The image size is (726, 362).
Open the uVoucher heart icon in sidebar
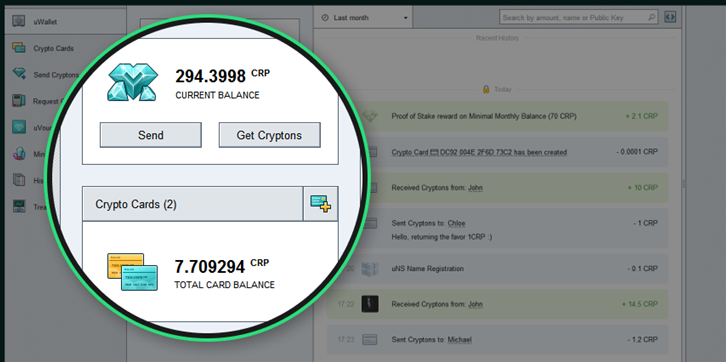click(19, 128)
